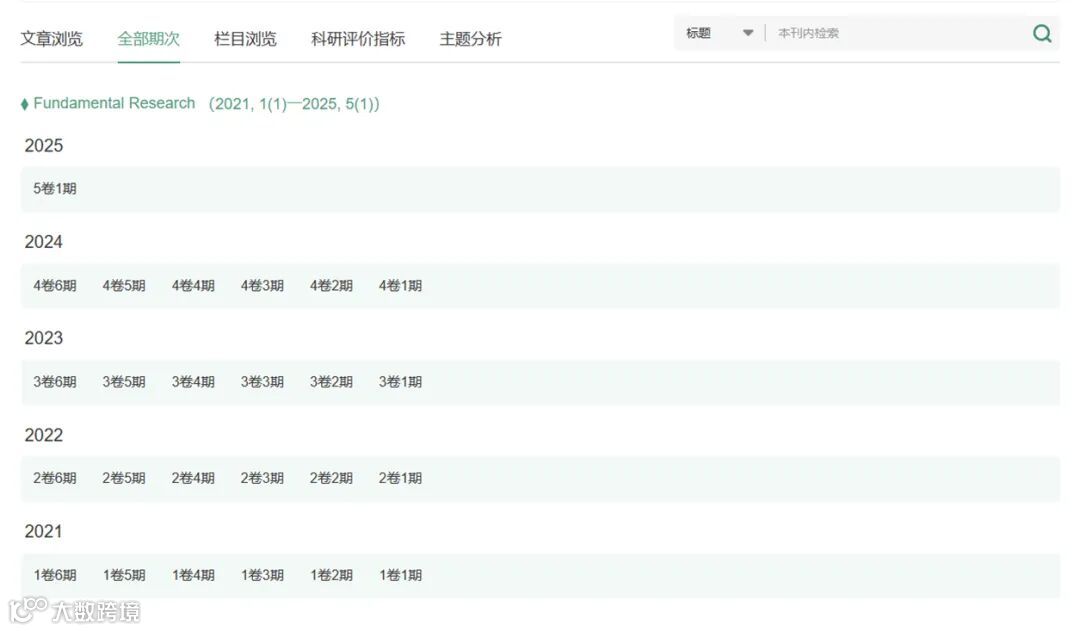Open issue 2卷6期
The width and height of the screenshot is (1080, 631).
55,478
